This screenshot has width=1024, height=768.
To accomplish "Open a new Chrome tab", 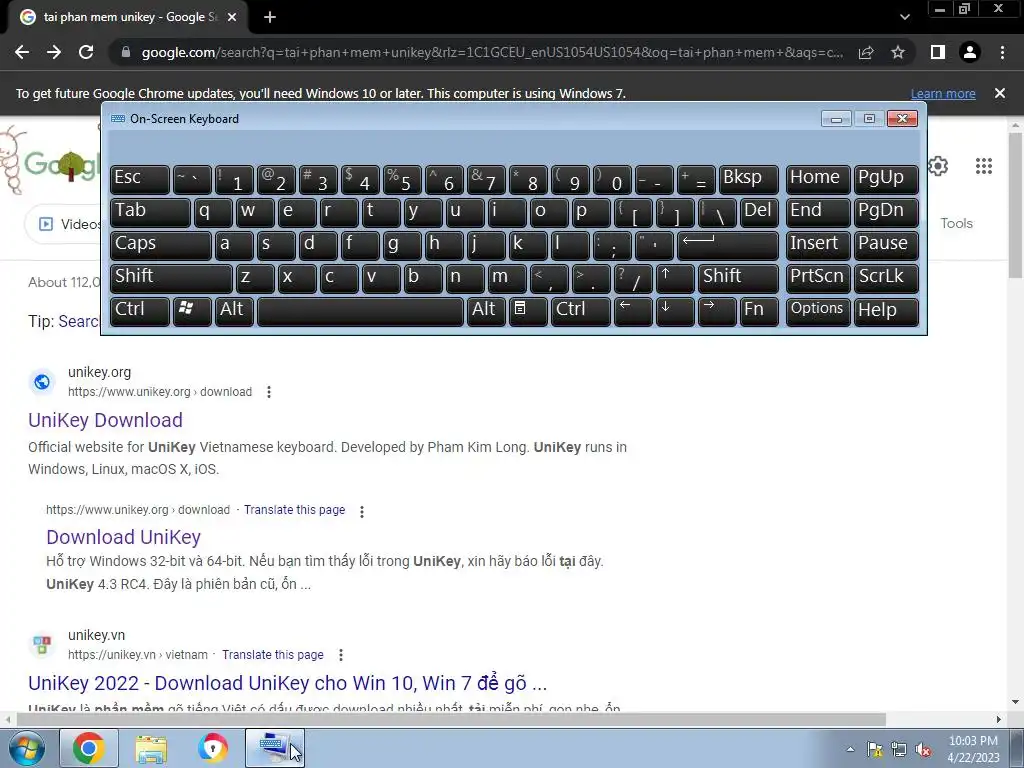I will tap(270, 17).
